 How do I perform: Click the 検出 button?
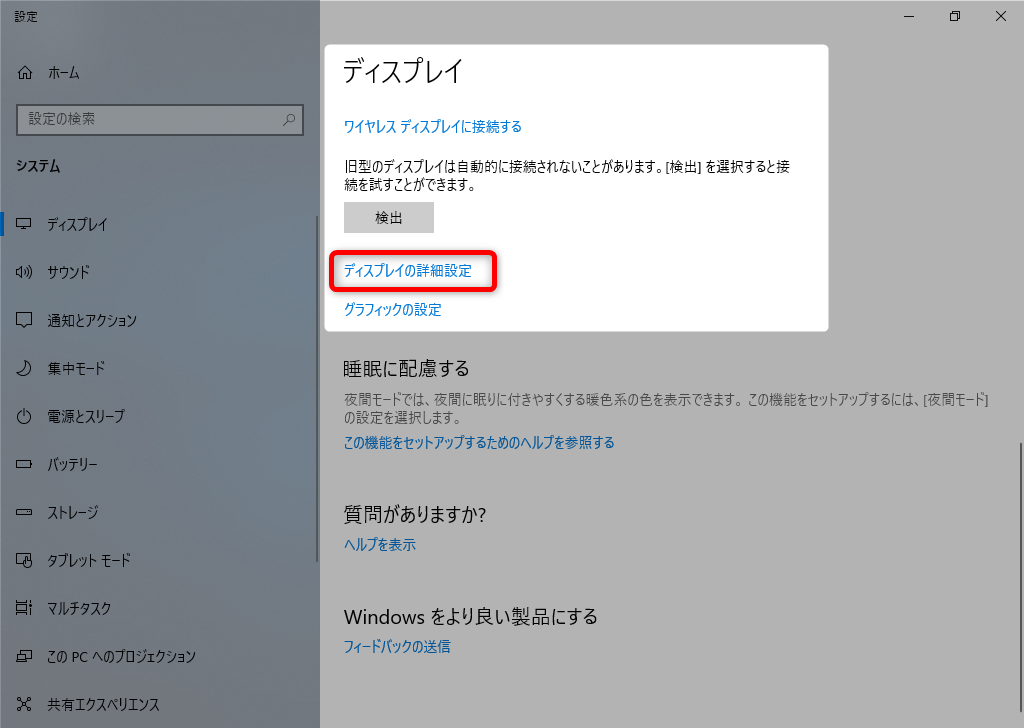click(388, 217)
